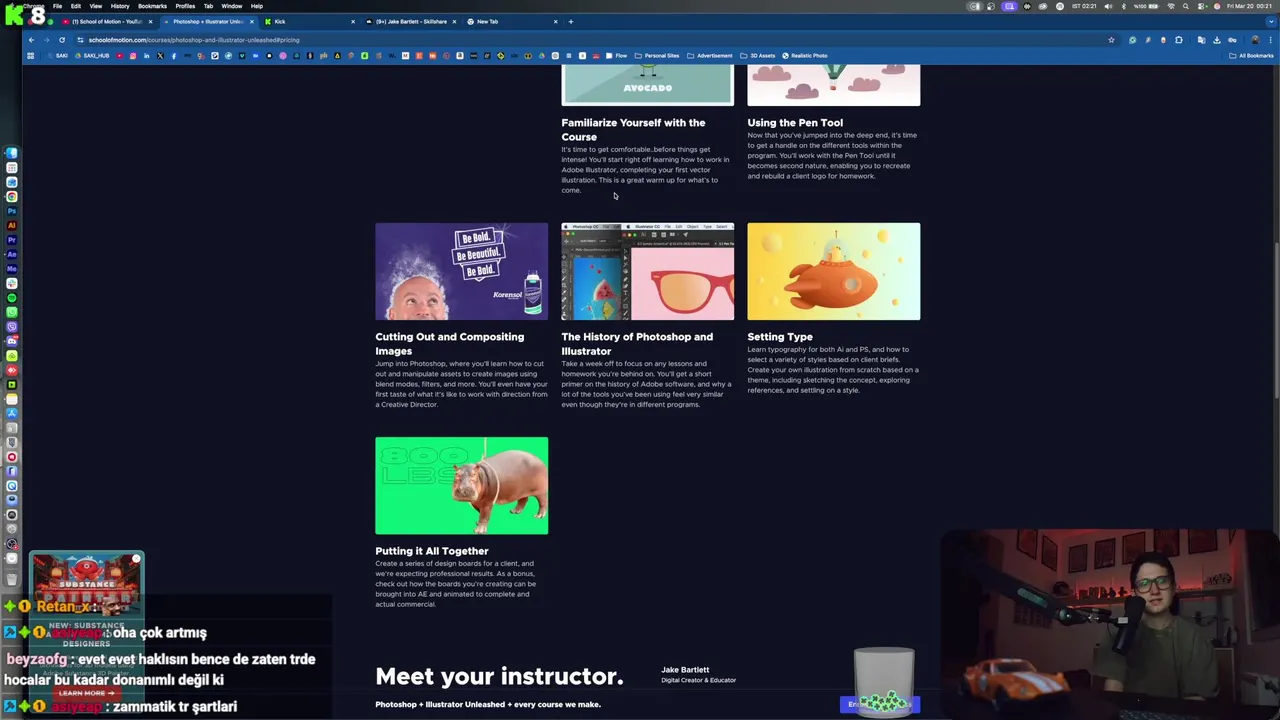Switch to Jake Bartlett Skillshare tab
Image resolution: width=1280 pixels, height=720 pixels.
[410, 21]
